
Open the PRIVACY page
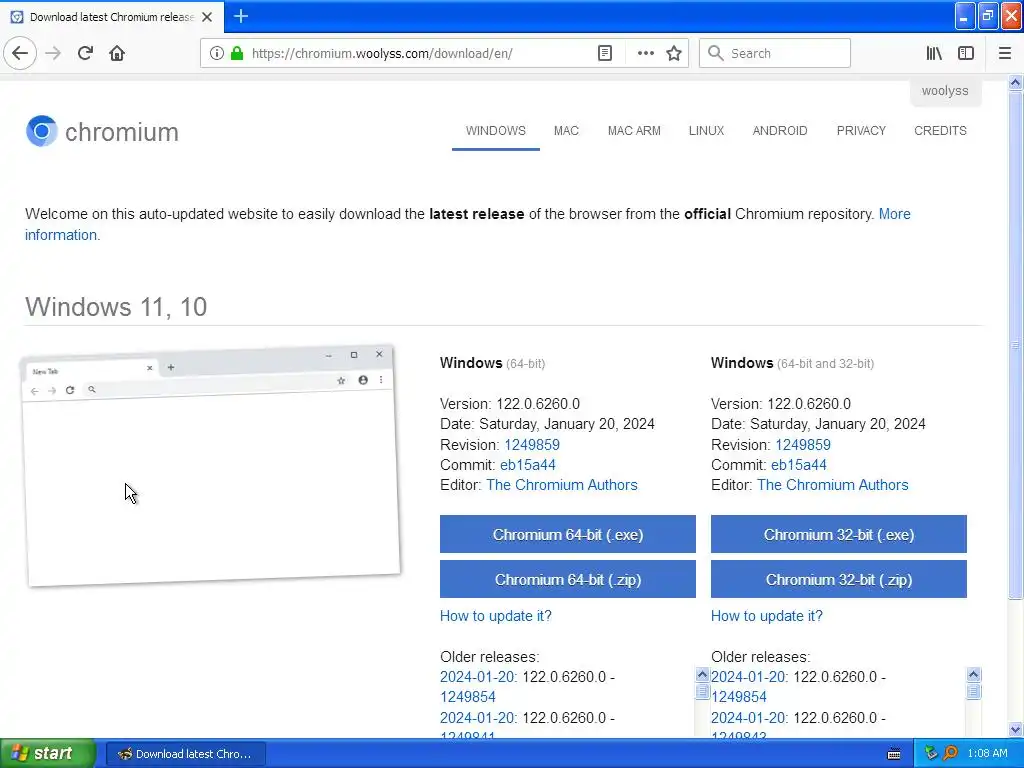tap(861, 131)
